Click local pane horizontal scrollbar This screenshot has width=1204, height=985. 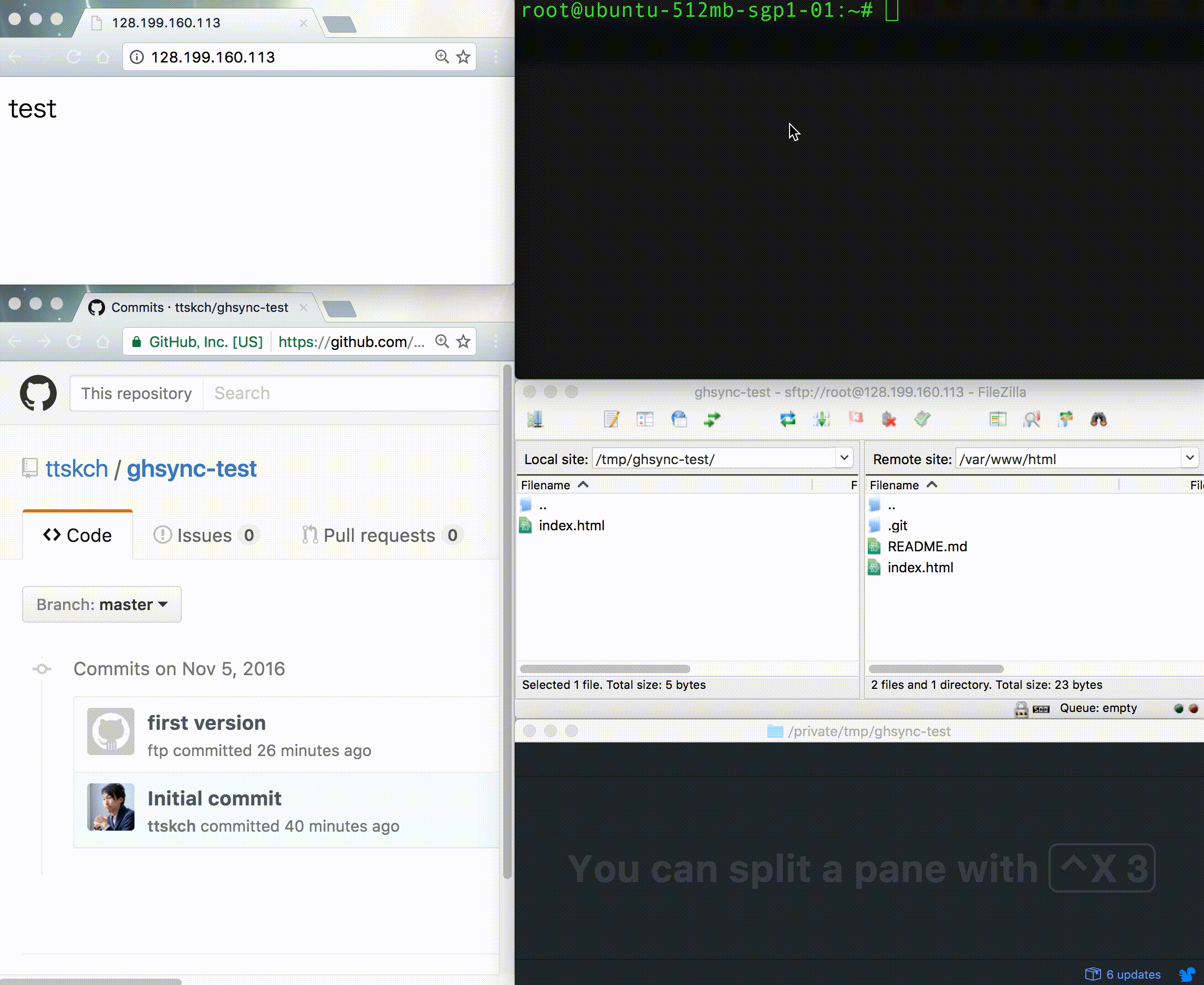pyautogui.click(x=605, y=668)
